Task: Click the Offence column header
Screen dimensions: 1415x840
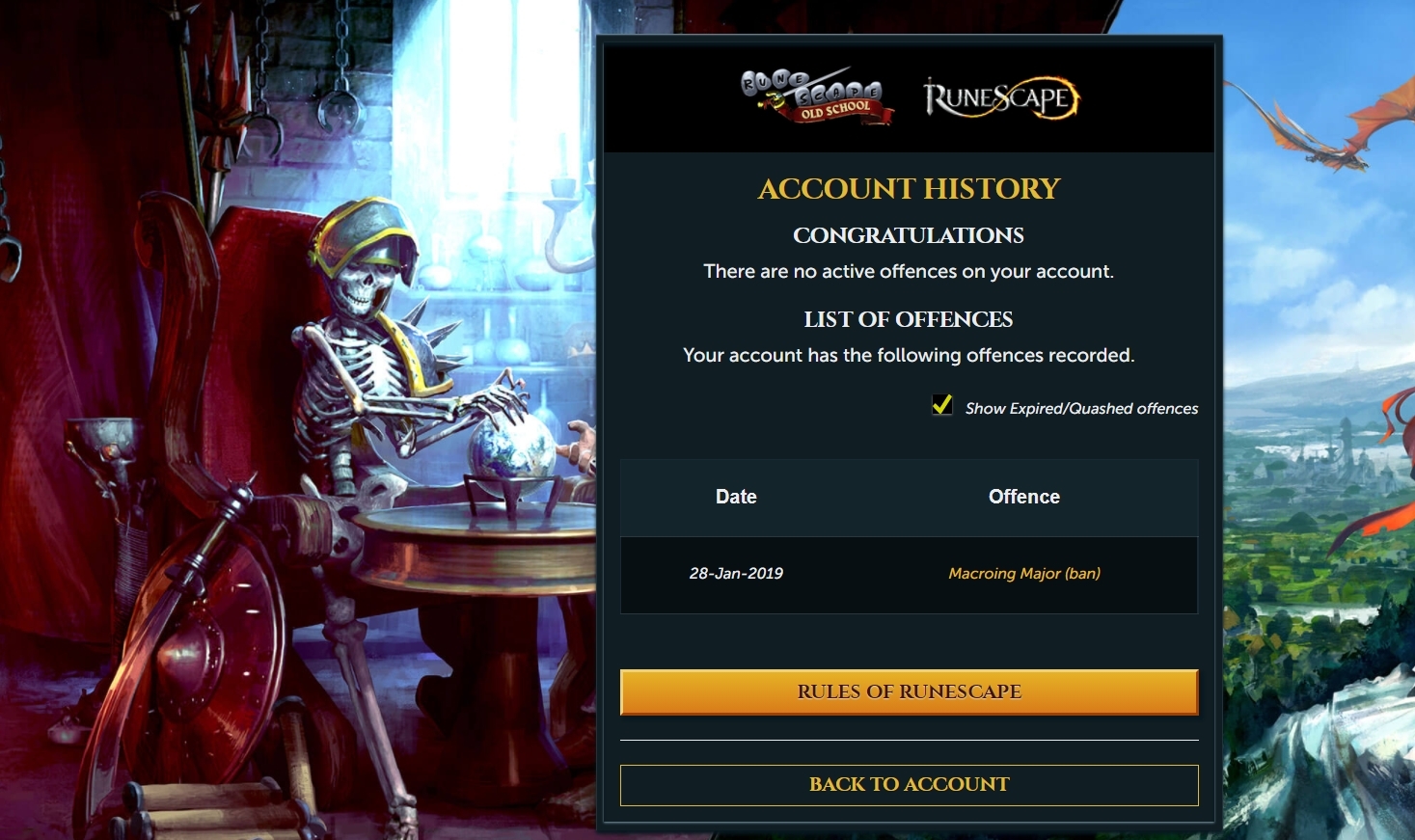Action: click(x=1024, y=497)
